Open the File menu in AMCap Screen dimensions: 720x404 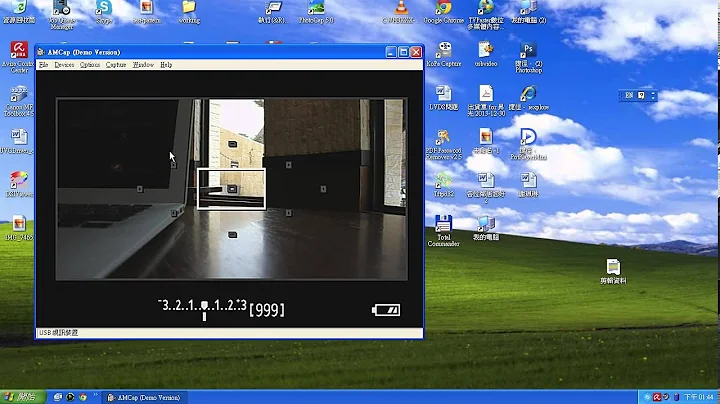point(43,65)
